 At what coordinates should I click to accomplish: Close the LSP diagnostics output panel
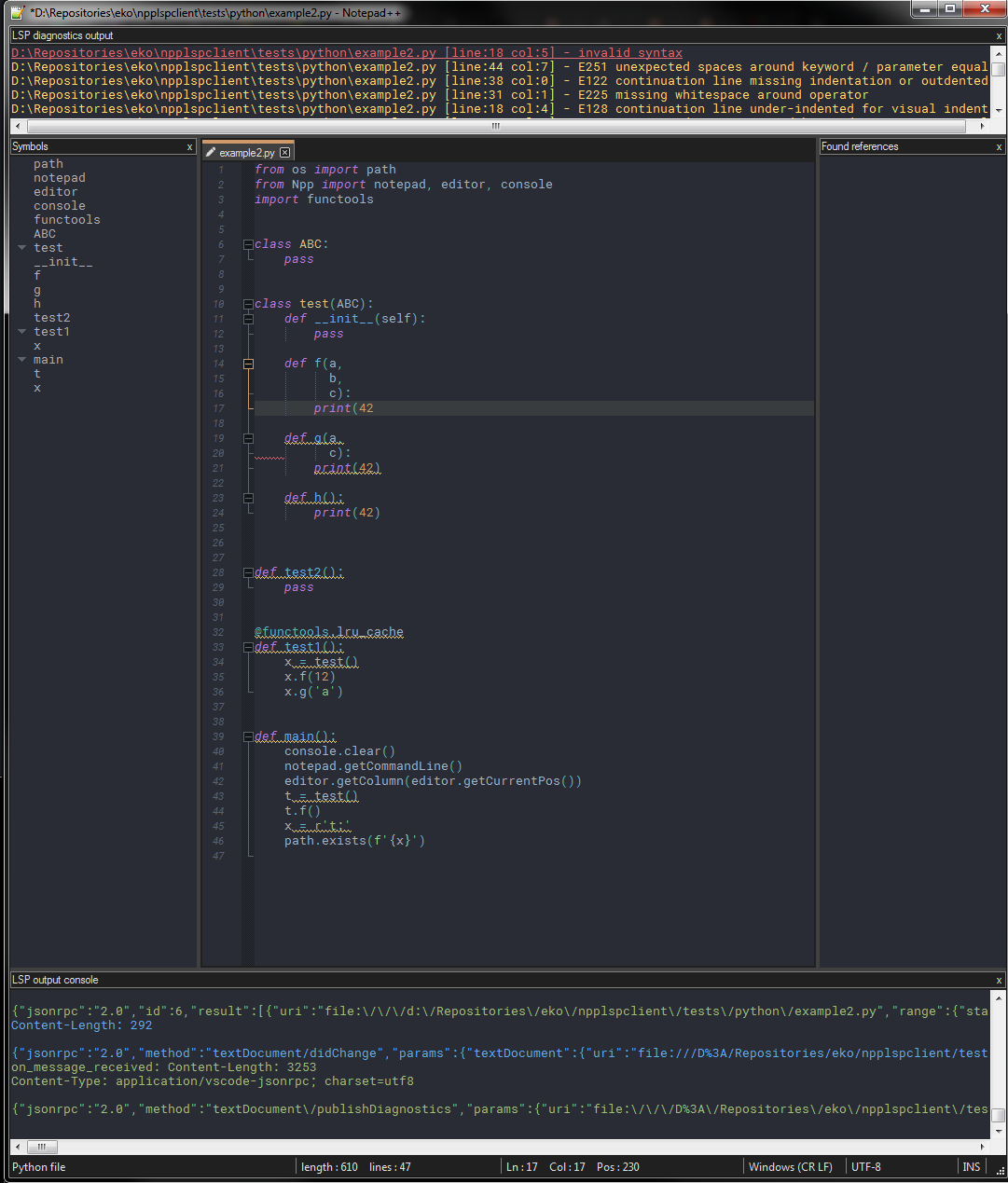999,36
